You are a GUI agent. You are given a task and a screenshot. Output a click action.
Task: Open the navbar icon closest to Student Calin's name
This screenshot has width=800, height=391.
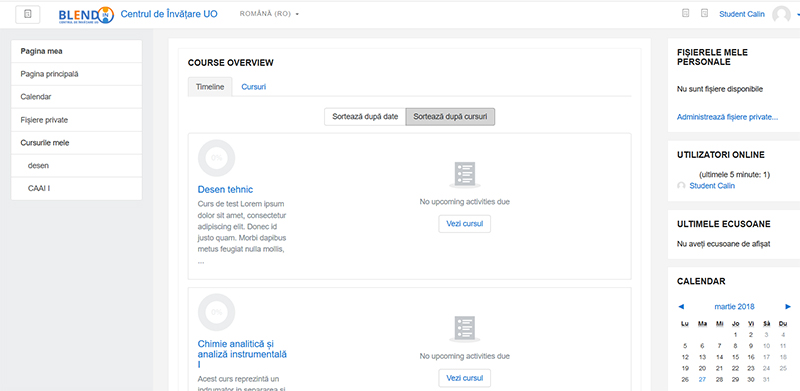tap(705, 14)
